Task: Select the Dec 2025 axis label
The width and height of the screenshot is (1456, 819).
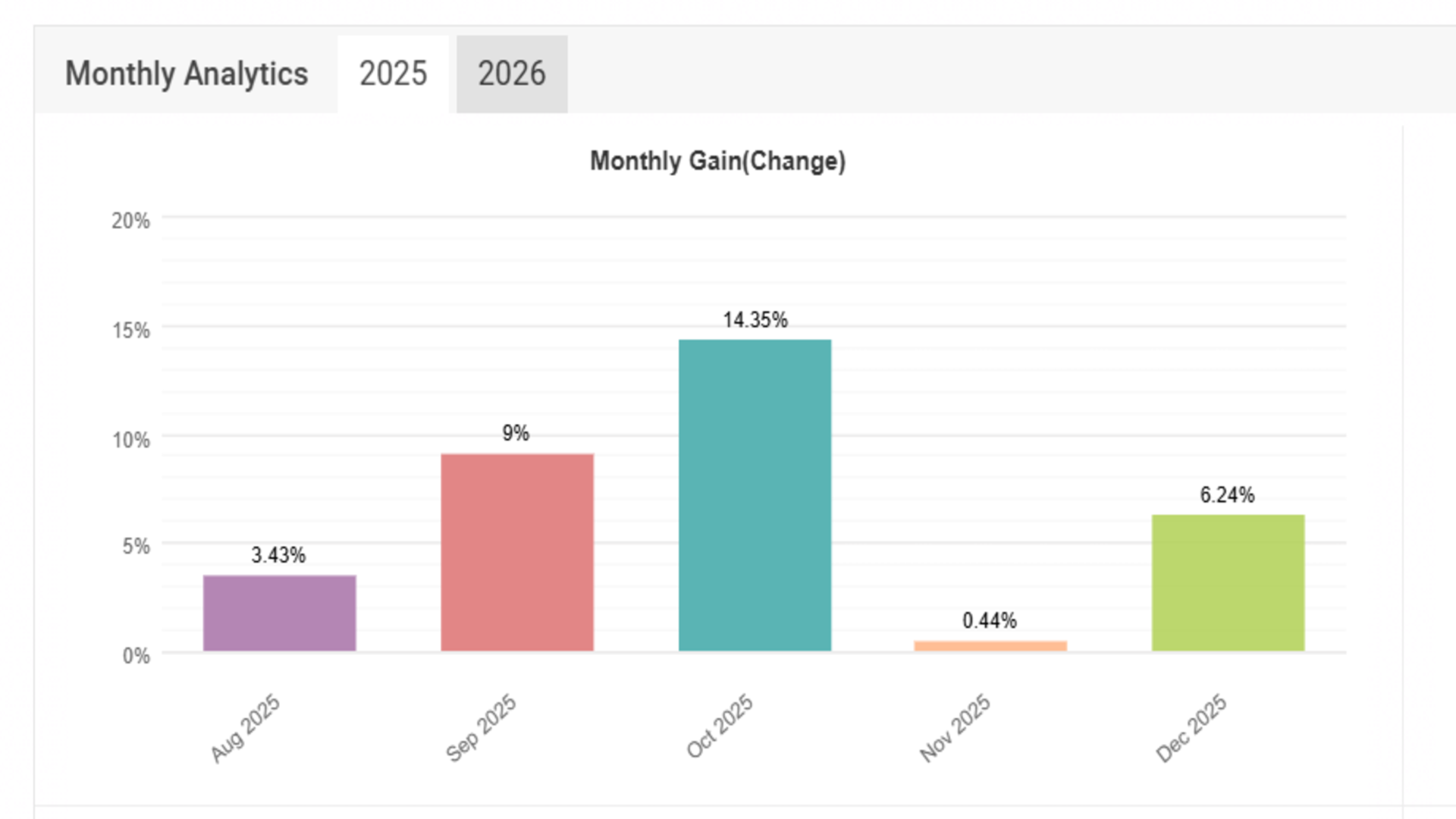Action: coord(1191,727)
